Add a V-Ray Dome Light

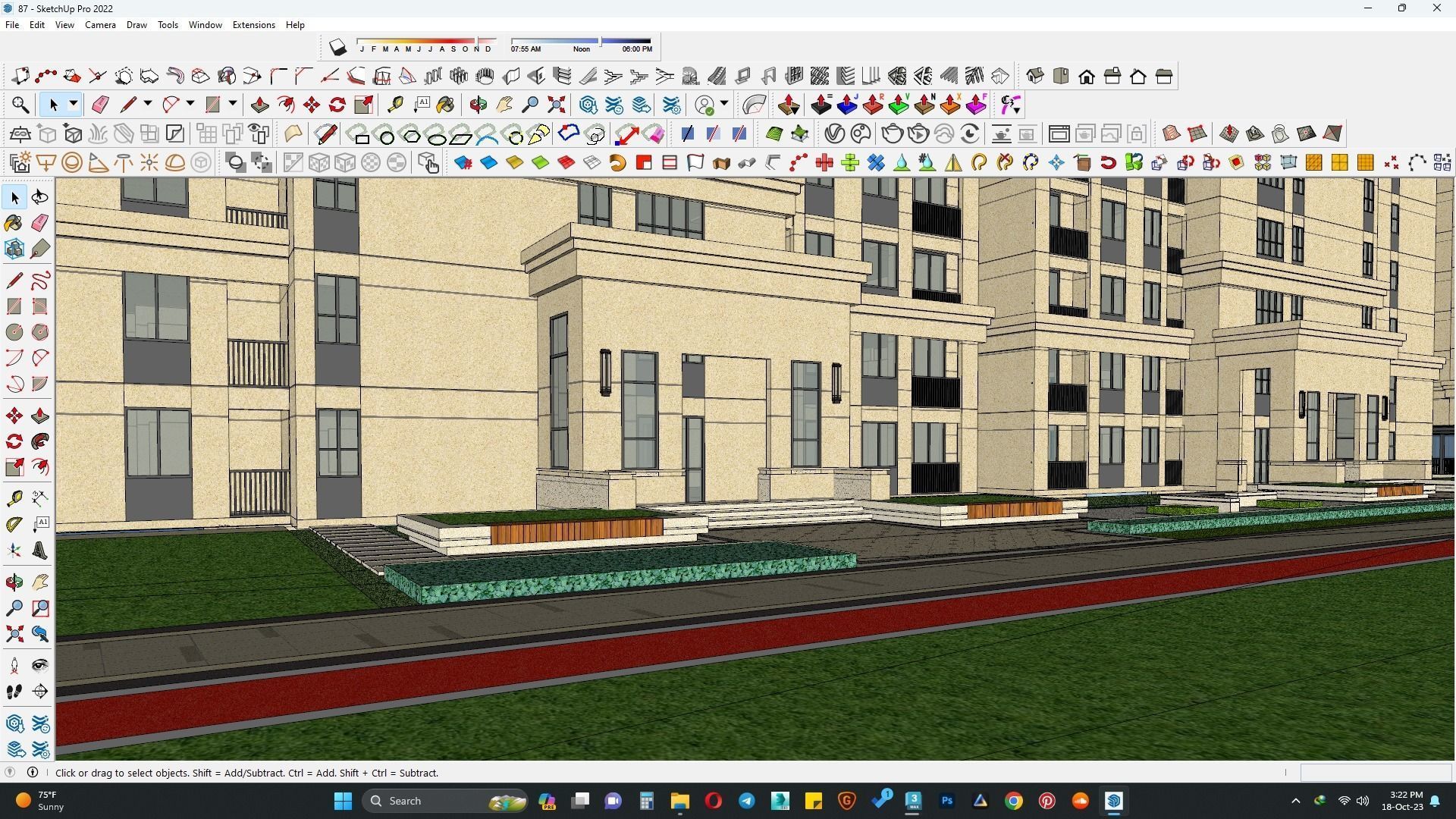(x=175, y=162)
